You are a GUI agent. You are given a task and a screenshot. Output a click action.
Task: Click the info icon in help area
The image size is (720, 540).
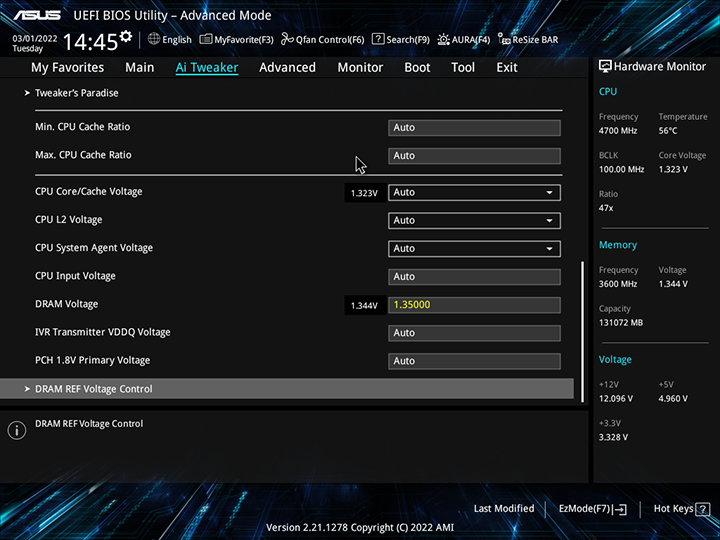coord(17,430)
